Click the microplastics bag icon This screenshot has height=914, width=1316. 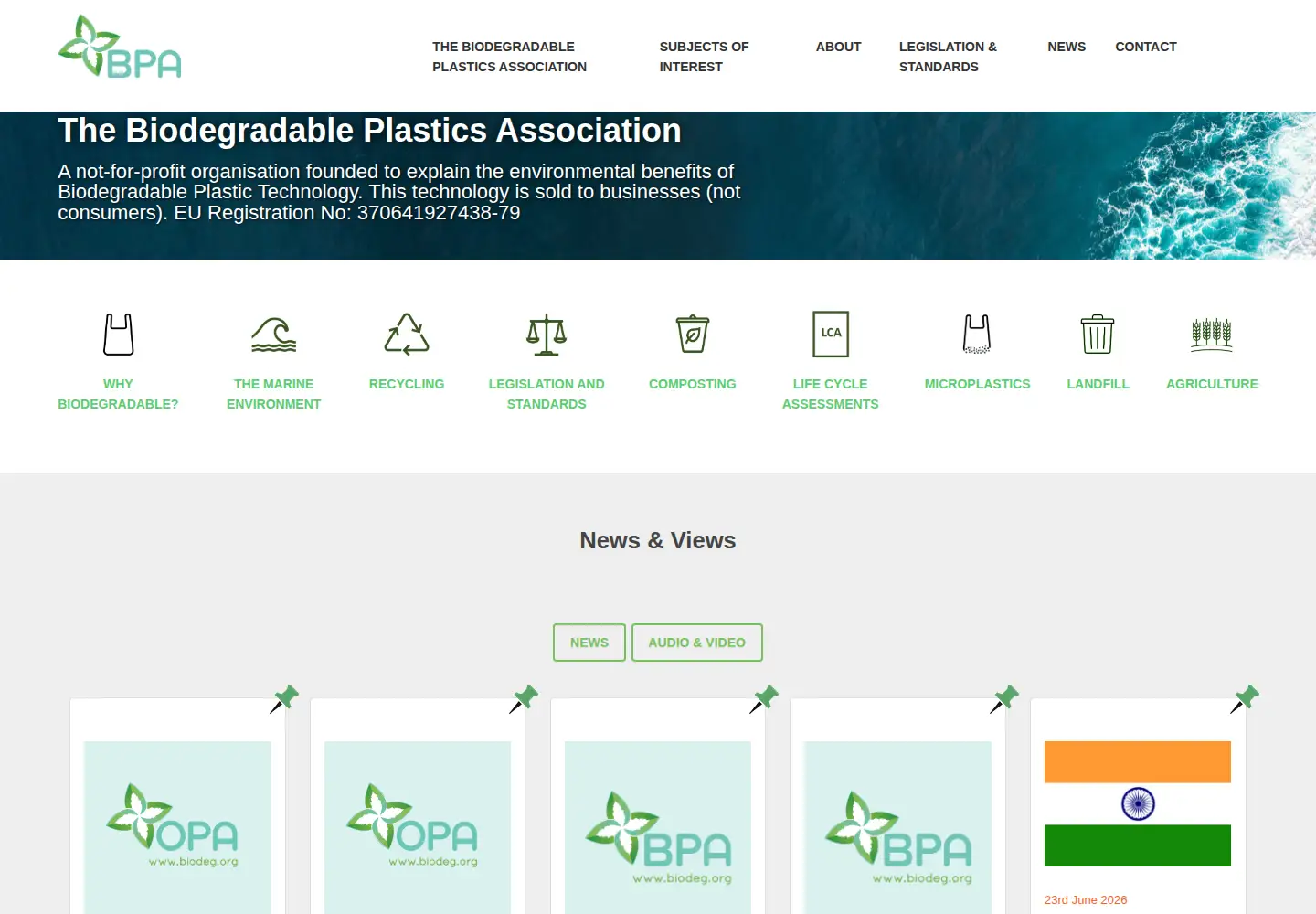(x=977, y=335)
